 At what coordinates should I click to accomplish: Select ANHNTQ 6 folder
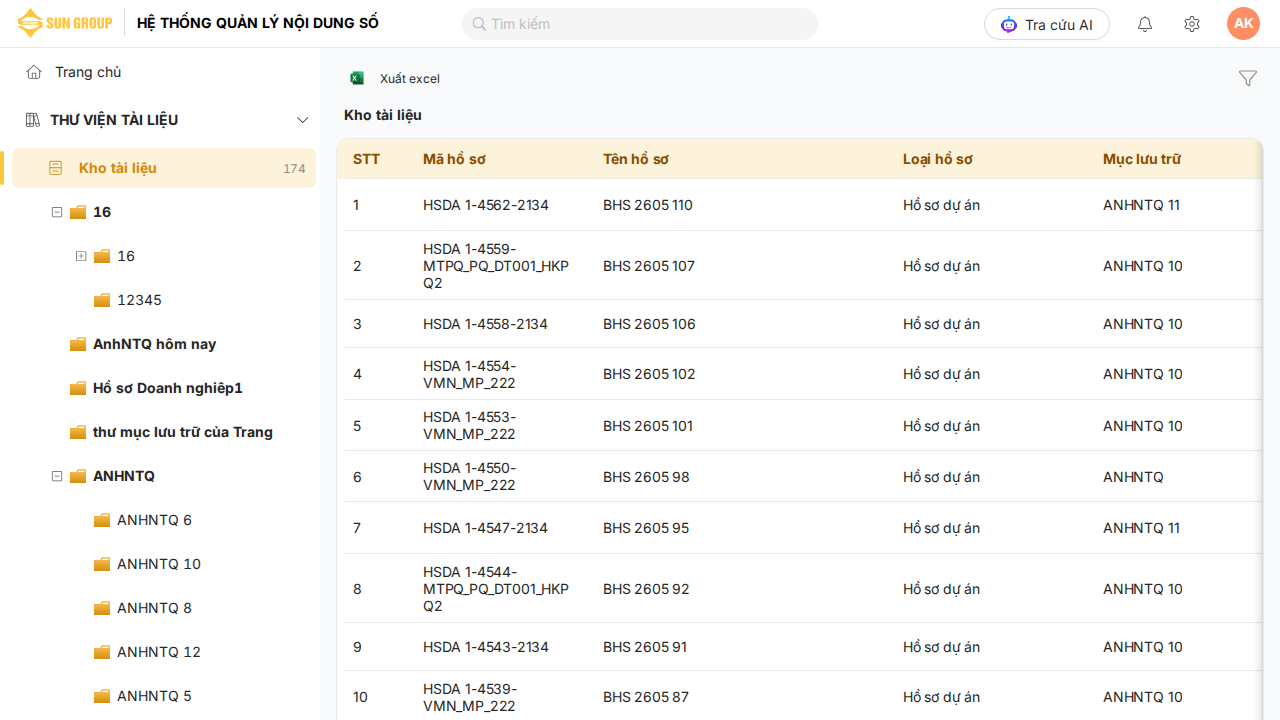pyautogui.click(x=154, y=520)
